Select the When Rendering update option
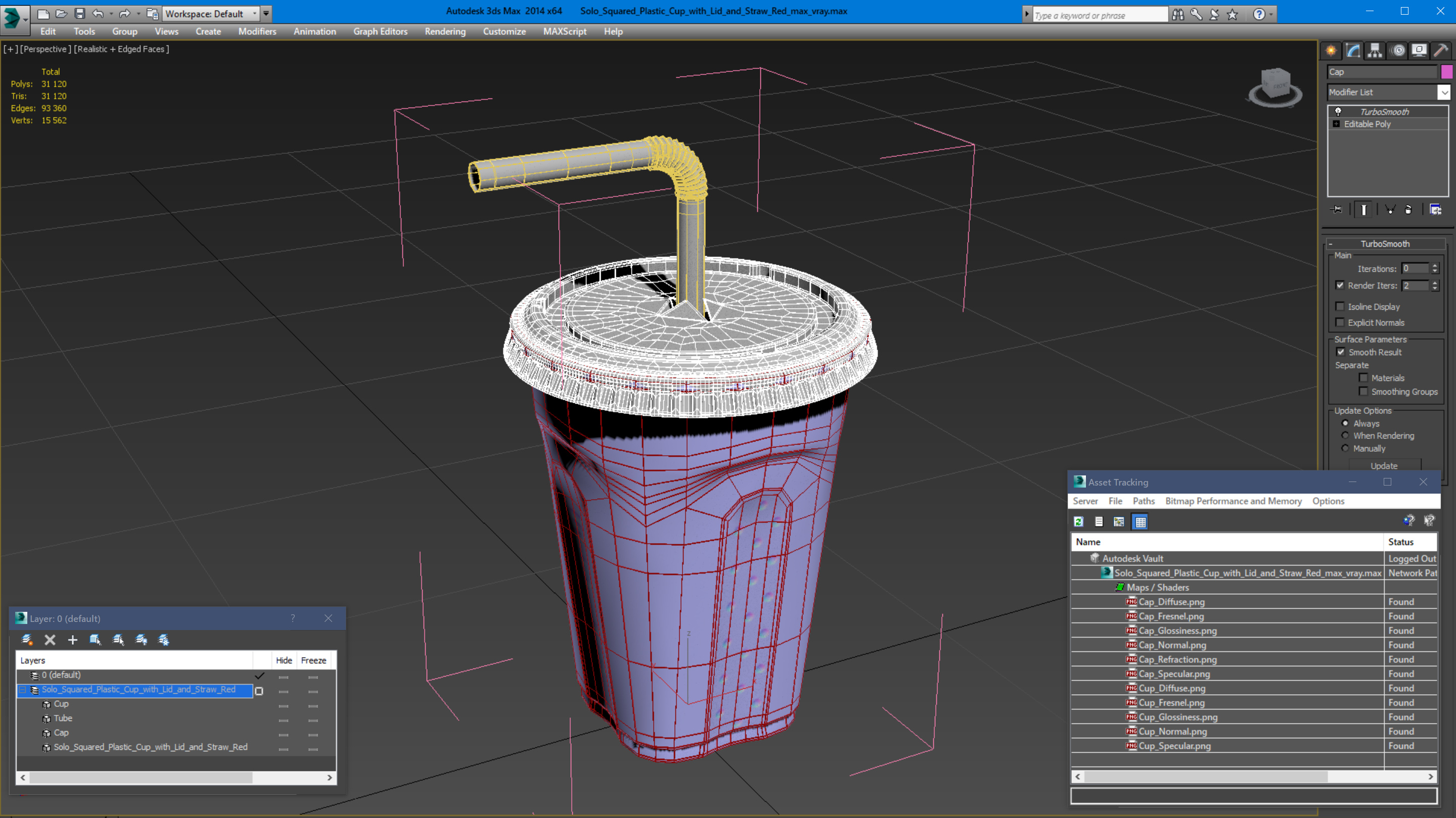 pyautogui.click(x=1345, y=435)
